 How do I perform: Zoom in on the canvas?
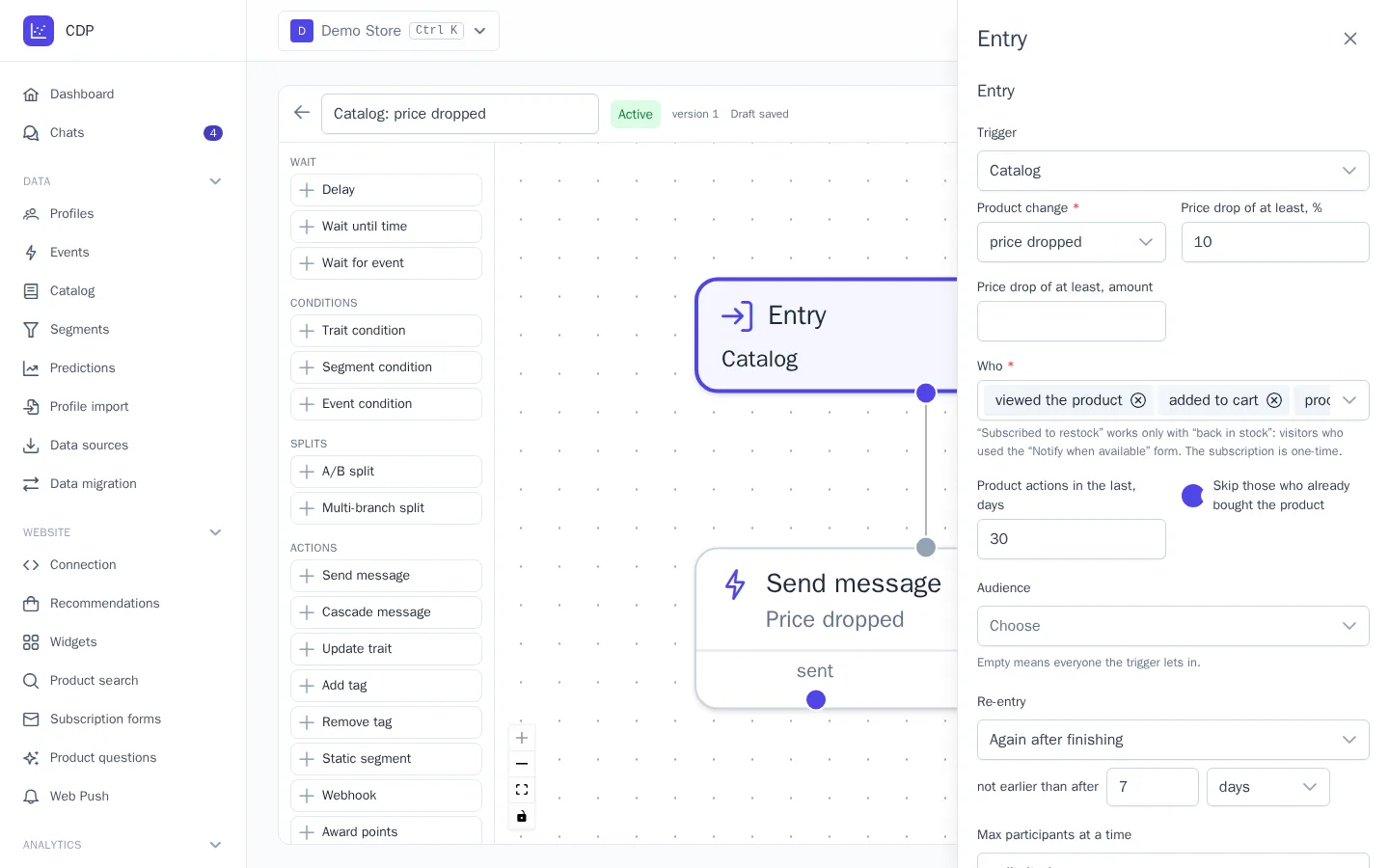[522, 738]
